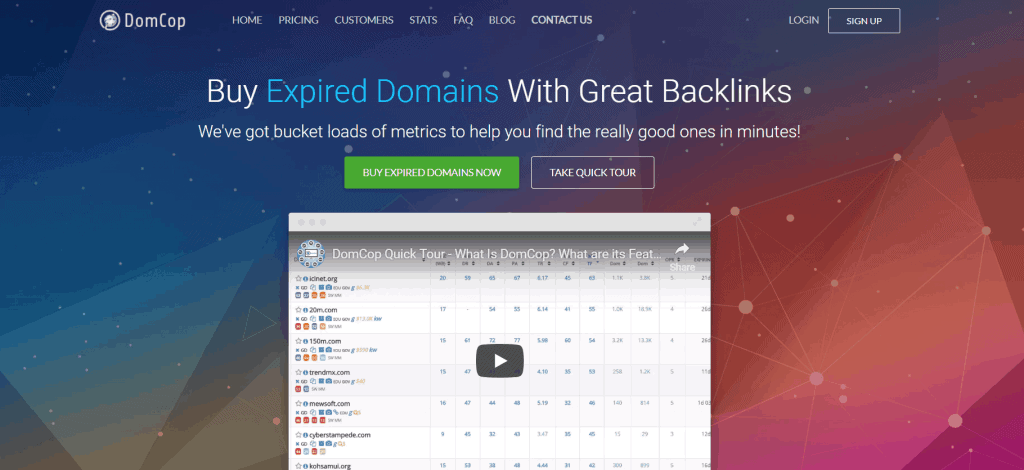Image resolution: width=1024 pixels, height=470 pixels.
Task: Click the TAKE QUICK TOUR button
Action: [592, 172]
